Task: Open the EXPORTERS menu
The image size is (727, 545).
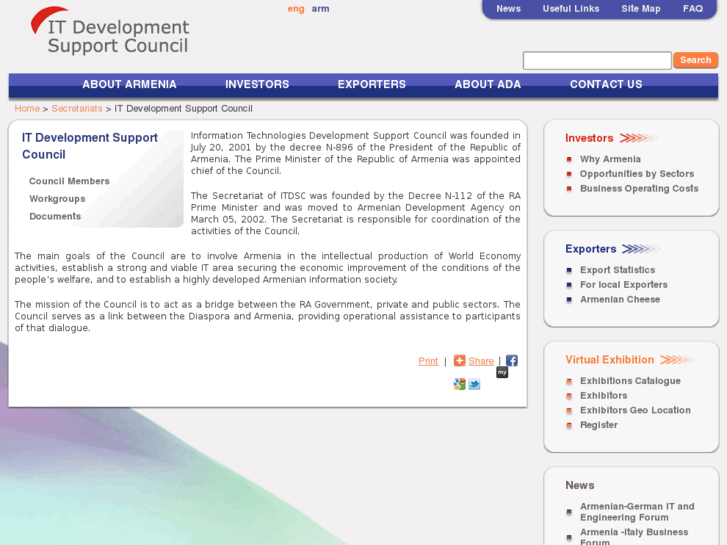Action: coord(372,84)
